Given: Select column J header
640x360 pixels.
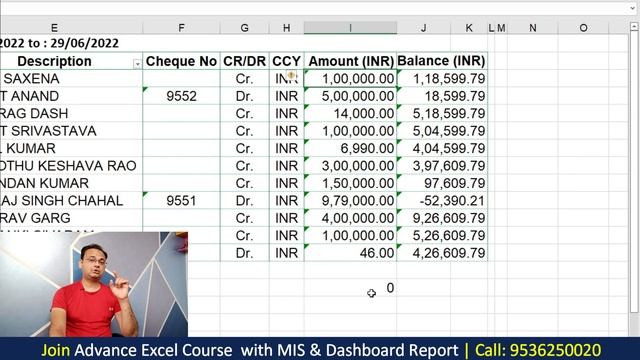Looking at the screenshot, I should tap(424, 28).
